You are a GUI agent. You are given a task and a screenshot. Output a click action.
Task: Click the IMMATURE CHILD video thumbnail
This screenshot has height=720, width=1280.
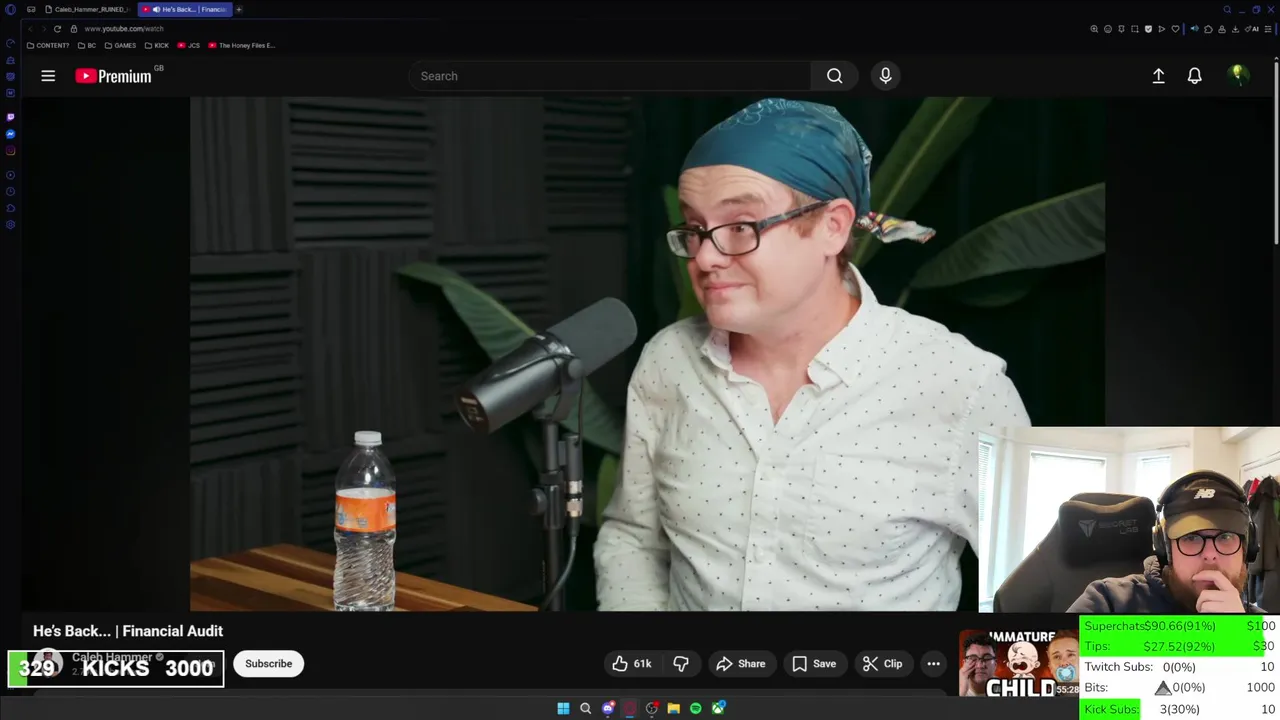[x=1018, y=663]
